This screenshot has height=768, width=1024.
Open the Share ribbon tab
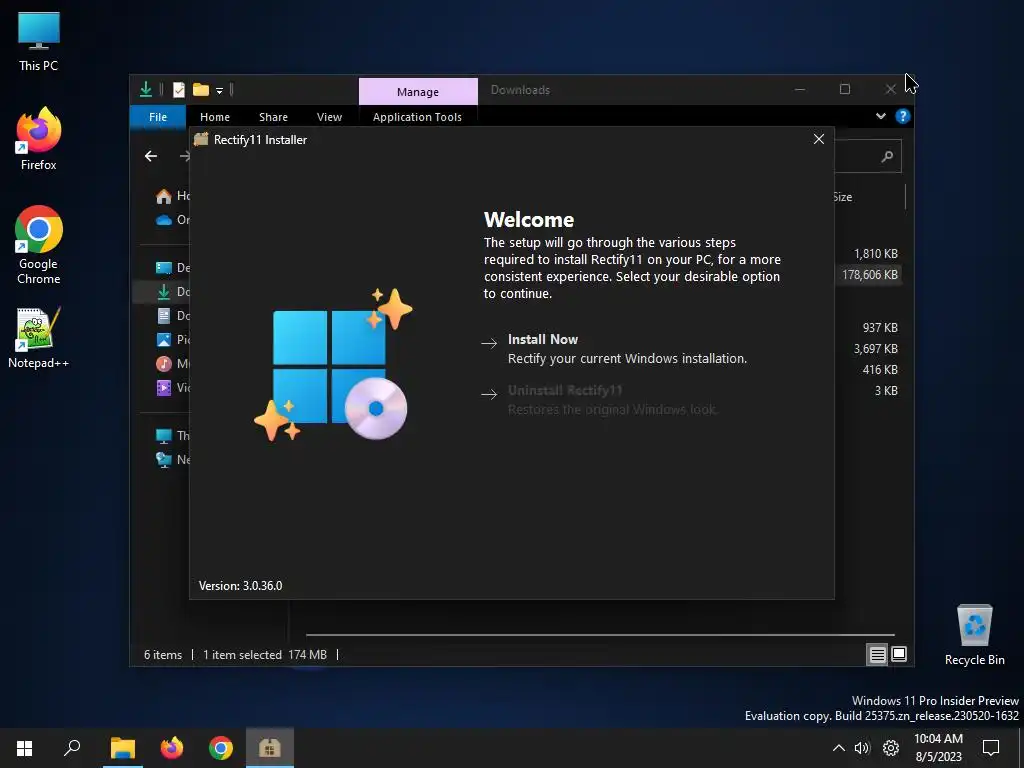[273, 117]
